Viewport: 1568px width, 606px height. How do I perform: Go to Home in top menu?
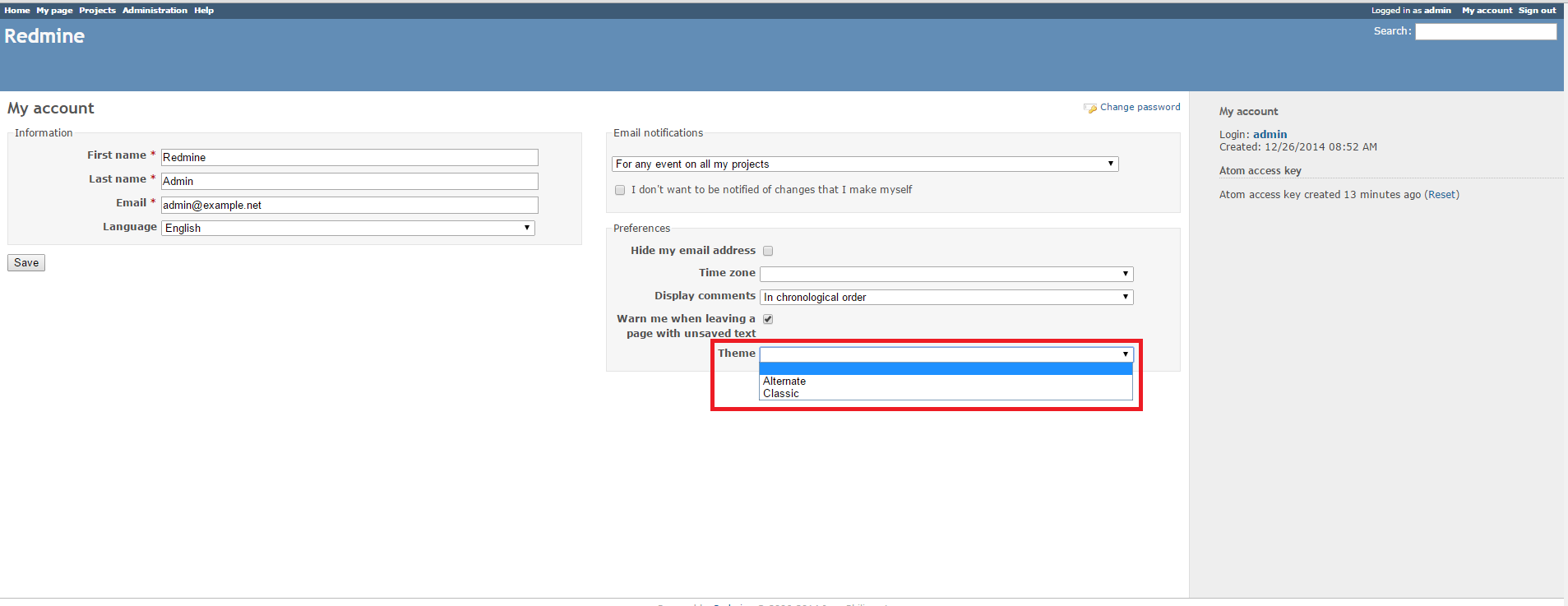pyautogui.click(x=17, y=11)
